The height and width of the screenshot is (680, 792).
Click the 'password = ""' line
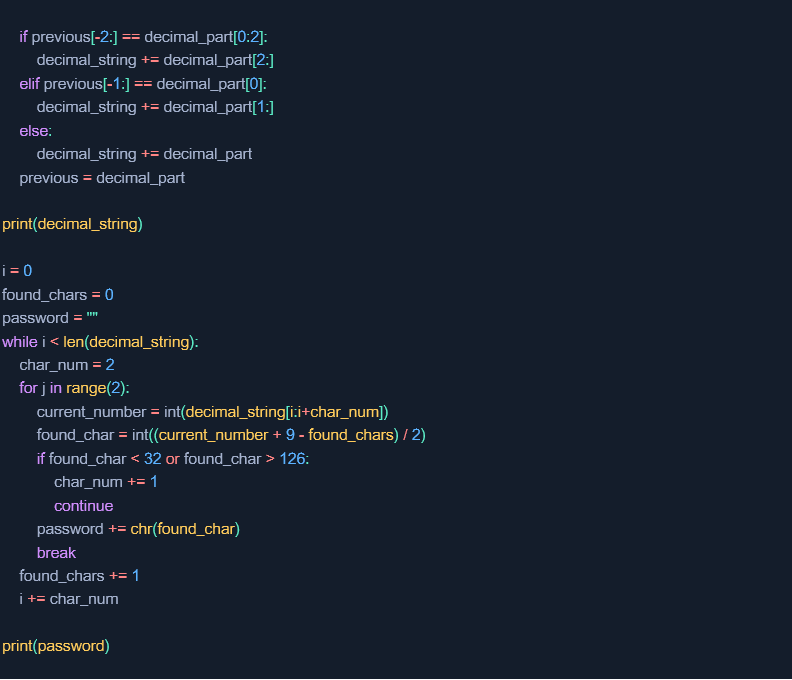50,318
